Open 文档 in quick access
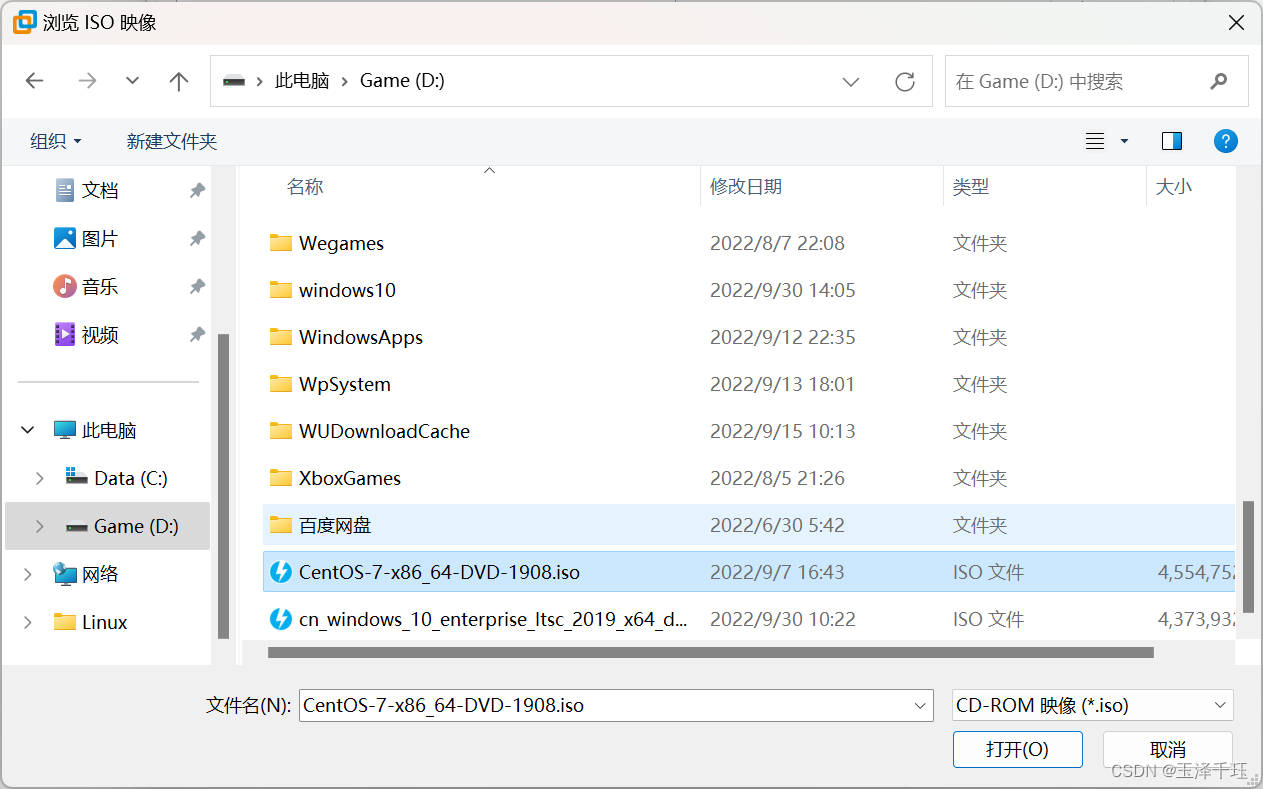Viewport: 1263px width, 789px height. (100, 190)
